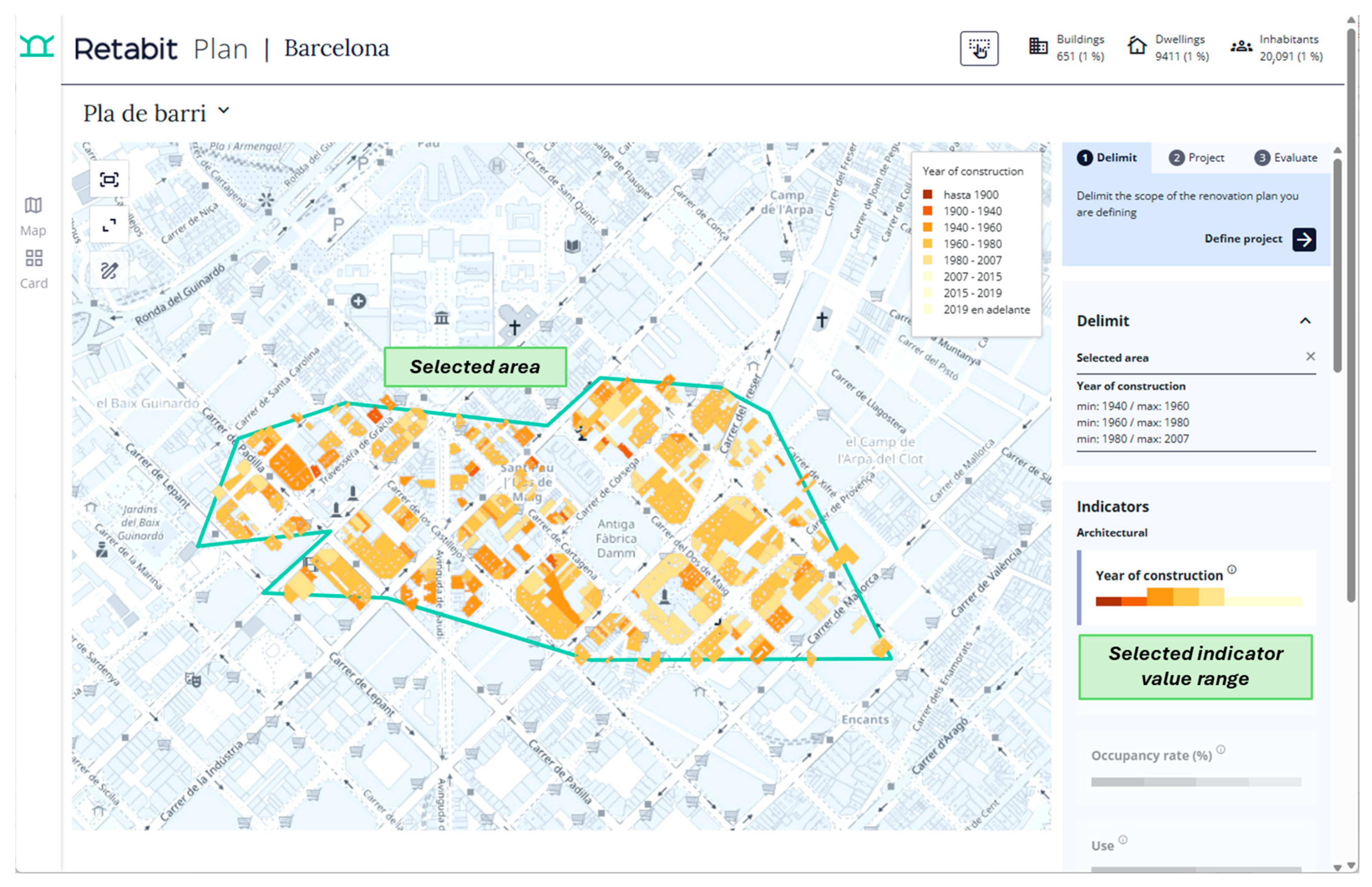Click Occupancy rate info icon

tap(1220, 750)
